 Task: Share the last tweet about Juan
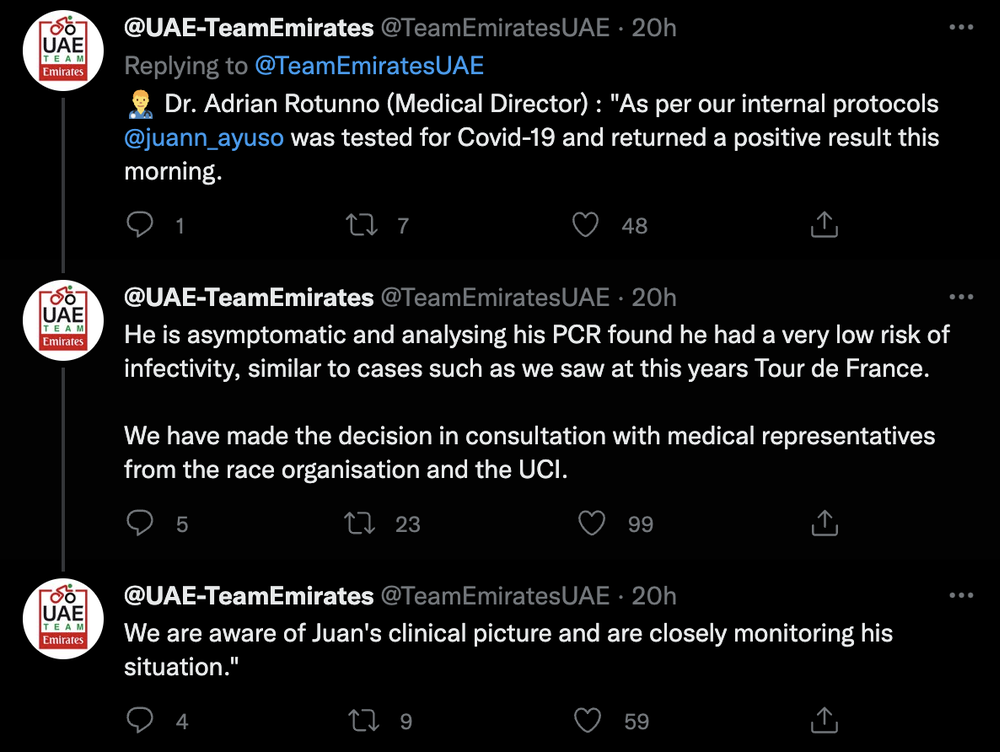824,720
